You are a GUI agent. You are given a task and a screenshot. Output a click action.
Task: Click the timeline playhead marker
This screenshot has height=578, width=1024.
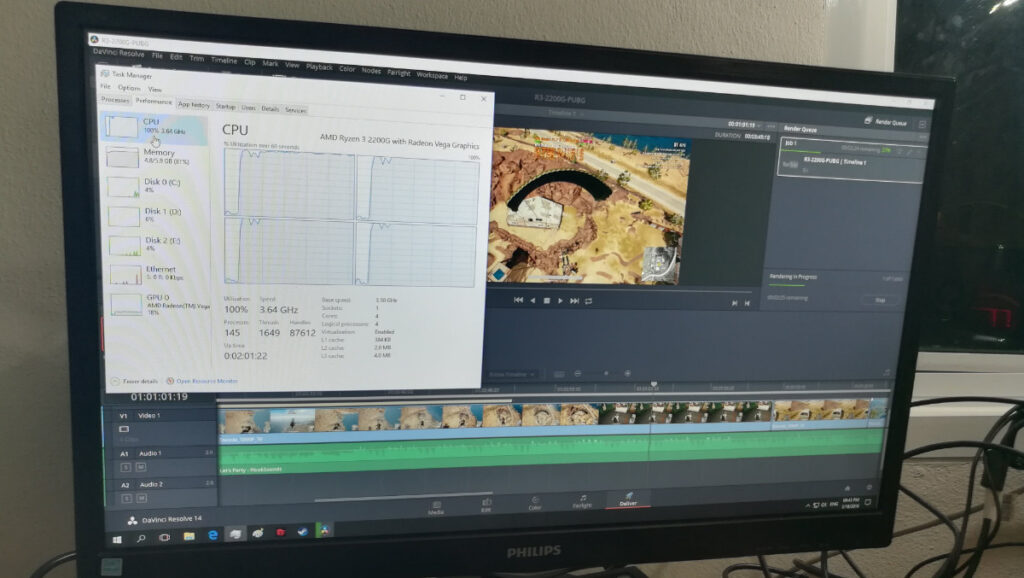click(x=653, y=385)
